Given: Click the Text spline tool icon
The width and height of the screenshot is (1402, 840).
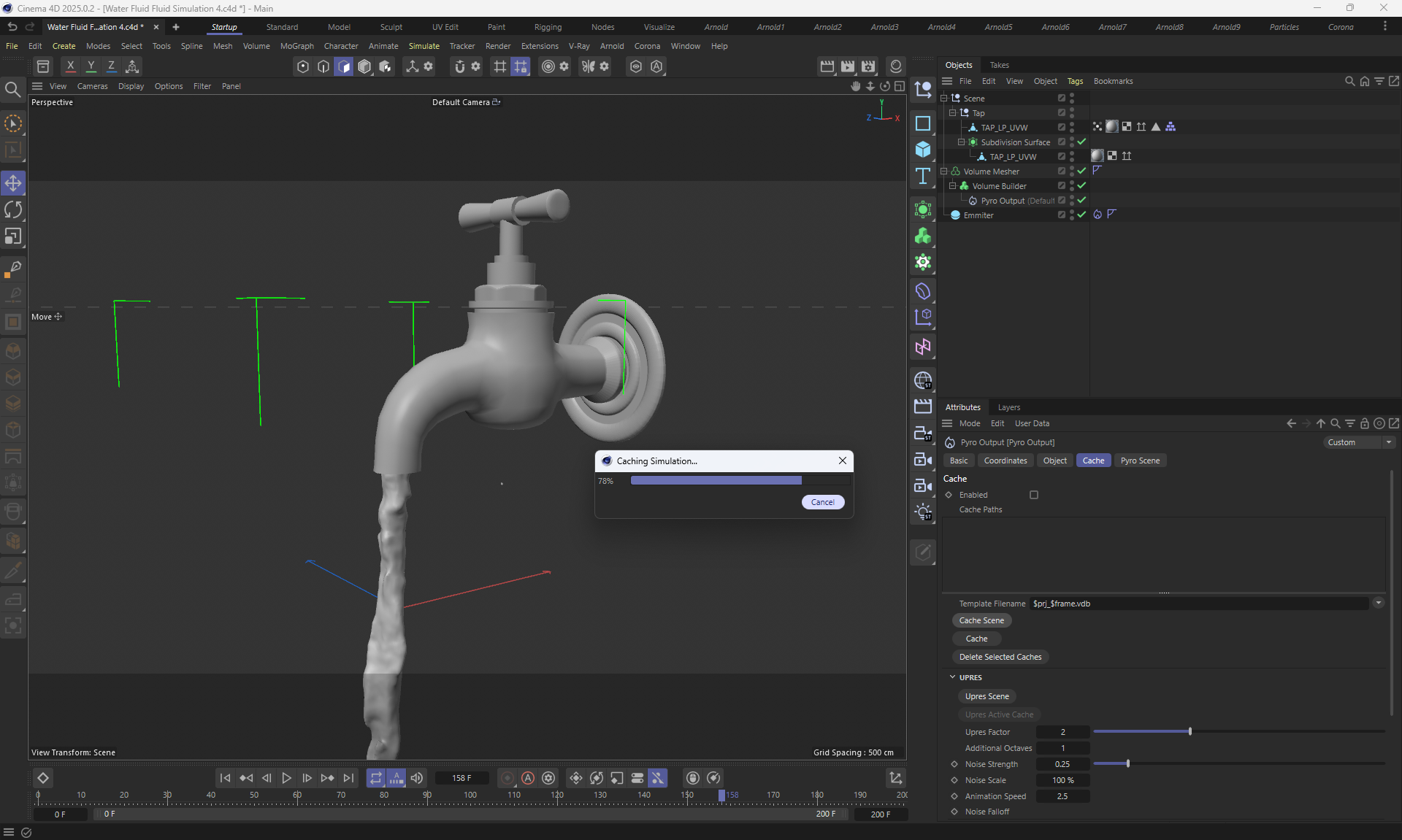Looking at the screenshot, I should [923, 176].
